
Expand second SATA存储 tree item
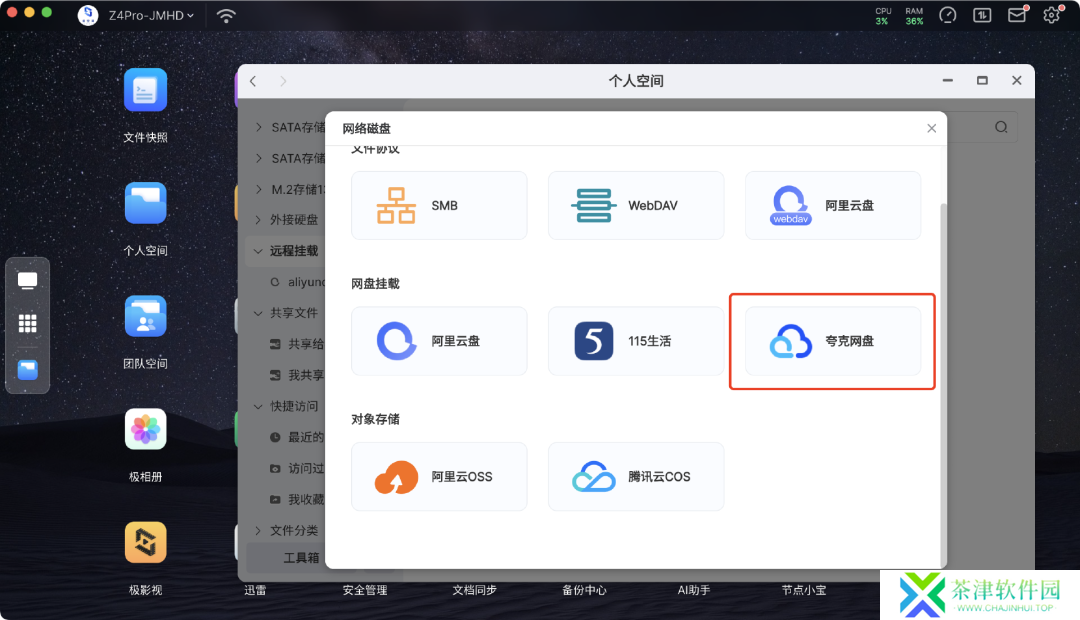pyautogui.click(x=258, y=158)
